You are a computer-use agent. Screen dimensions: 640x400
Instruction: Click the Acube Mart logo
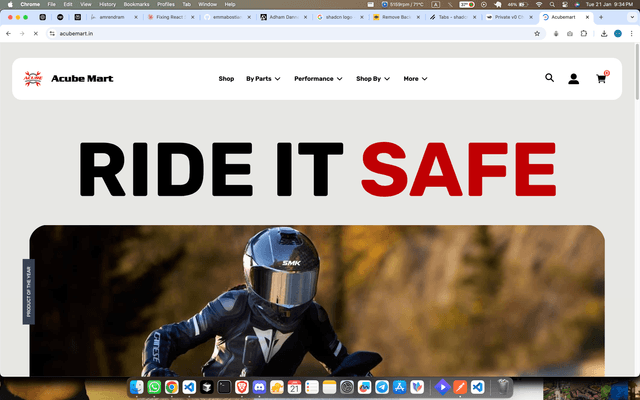pos(68,78)
